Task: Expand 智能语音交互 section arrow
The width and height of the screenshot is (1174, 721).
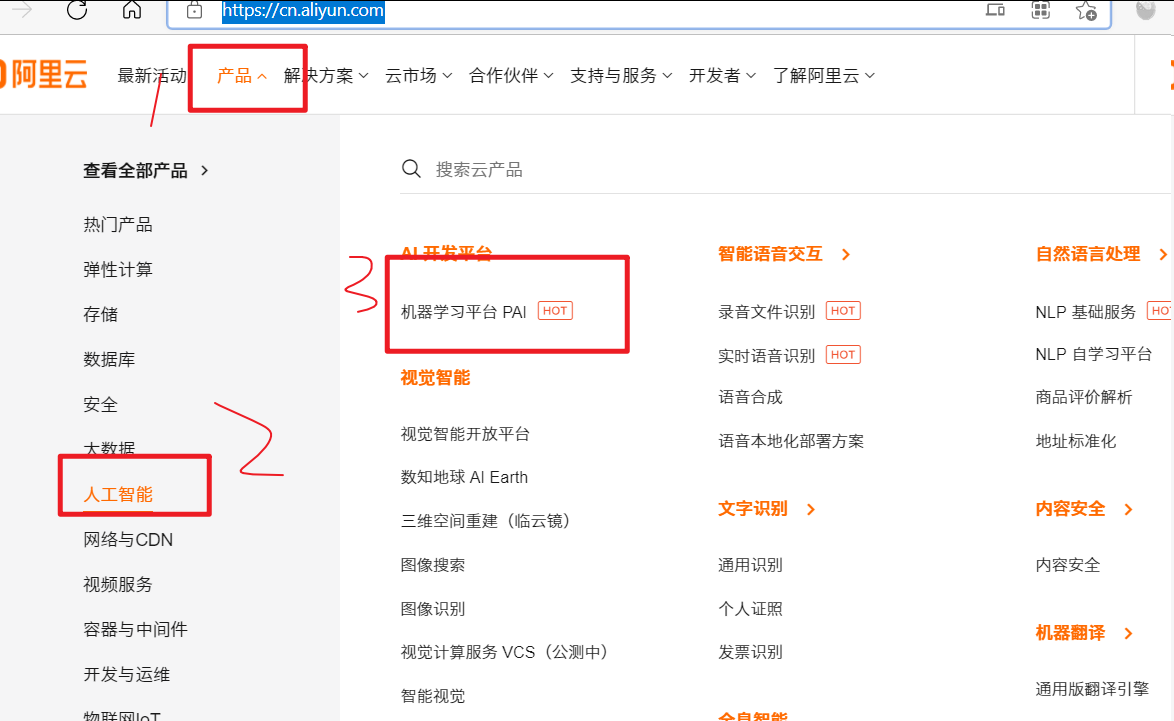Action: point(846,255)
